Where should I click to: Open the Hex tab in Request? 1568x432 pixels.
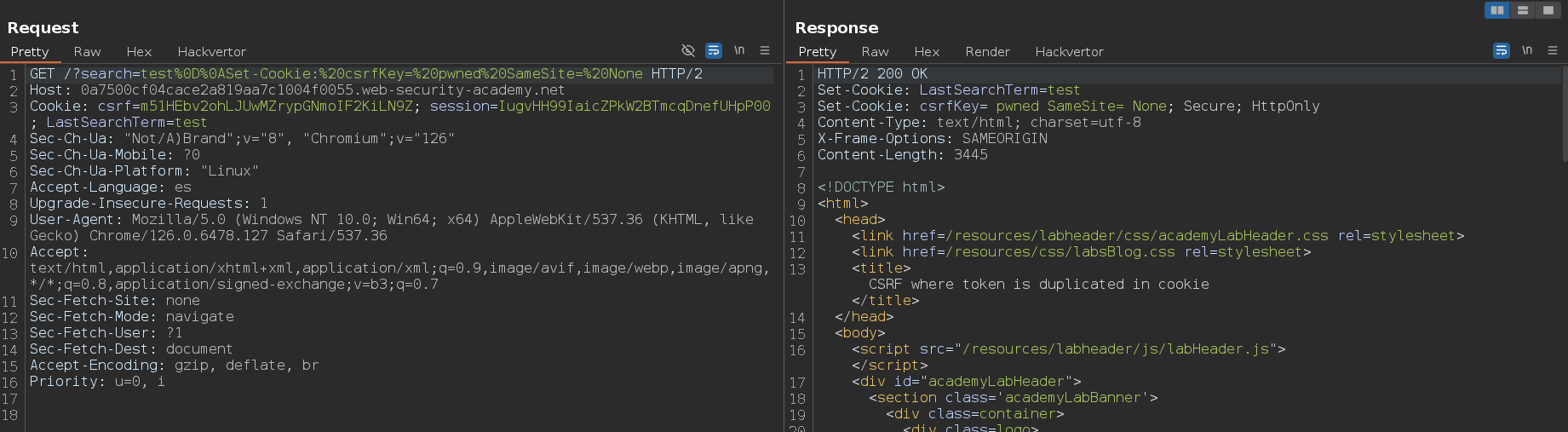click(139, 52)
